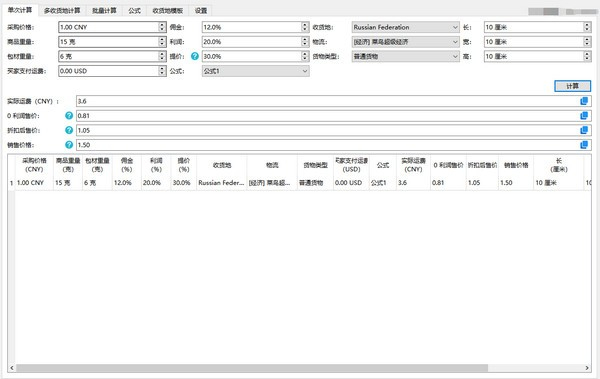Open help icon next to 提价 field
This screenshot has width=600, height=379.
pos(195,56)
